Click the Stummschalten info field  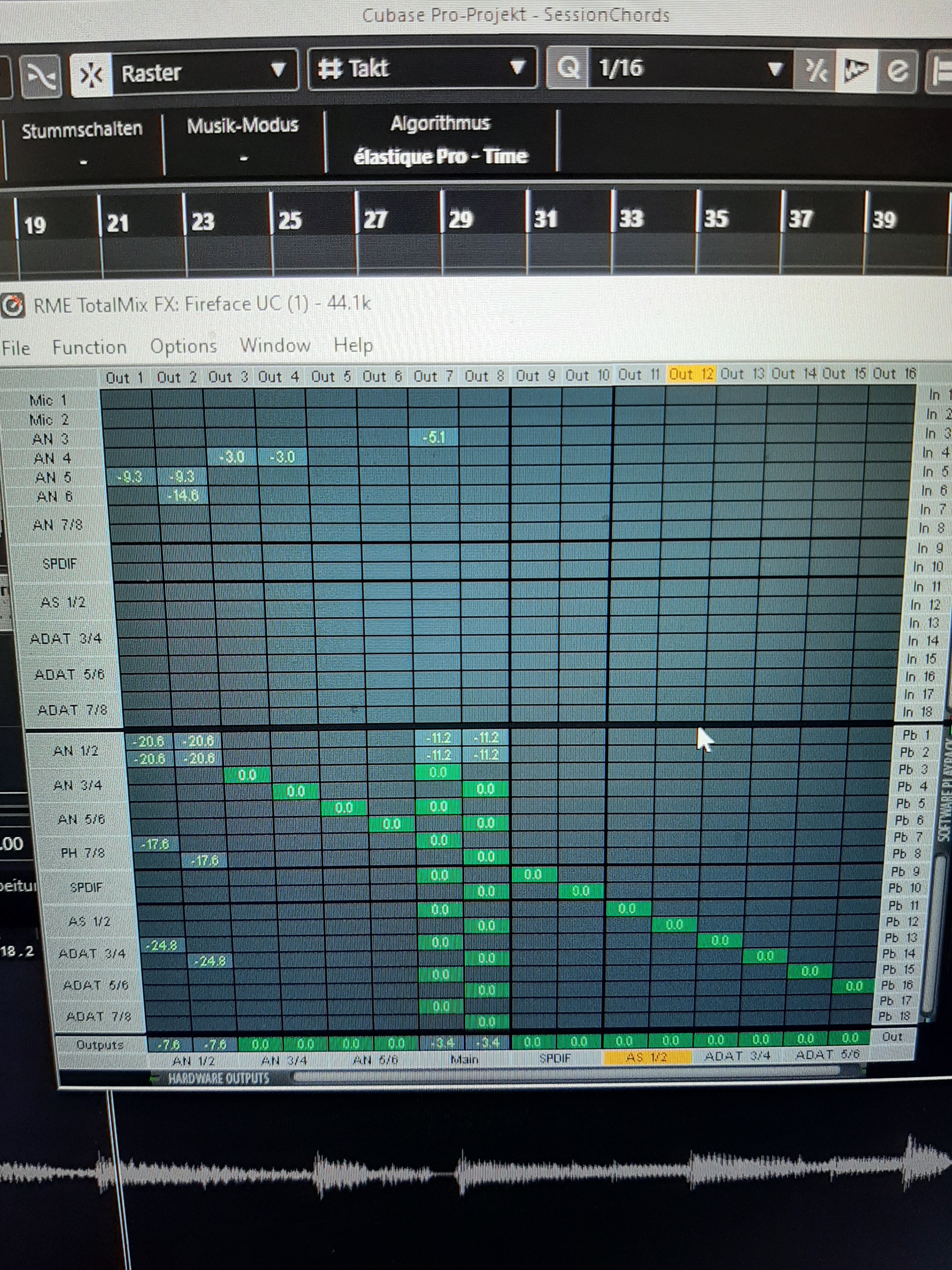coord(82,144)
